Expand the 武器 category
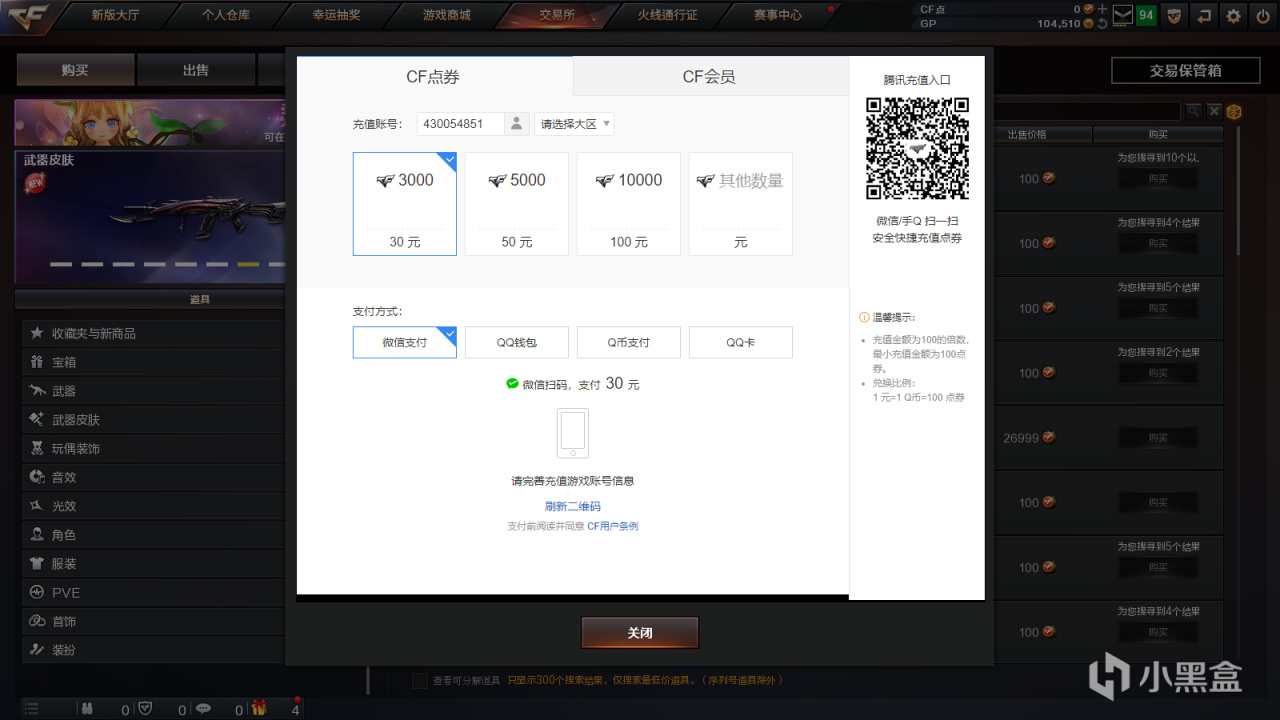Viewport: 1280px width, 720px height. 155,391
